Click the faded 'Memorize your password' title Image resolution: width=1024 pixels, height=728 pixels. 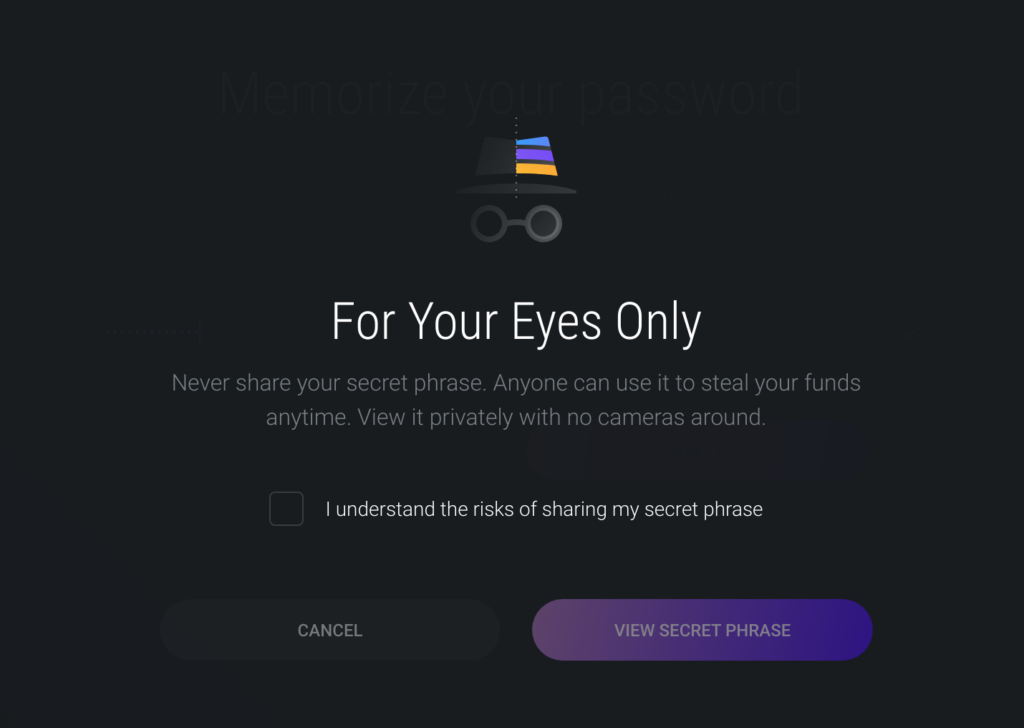pyautogui.click(x=510, y=93)
